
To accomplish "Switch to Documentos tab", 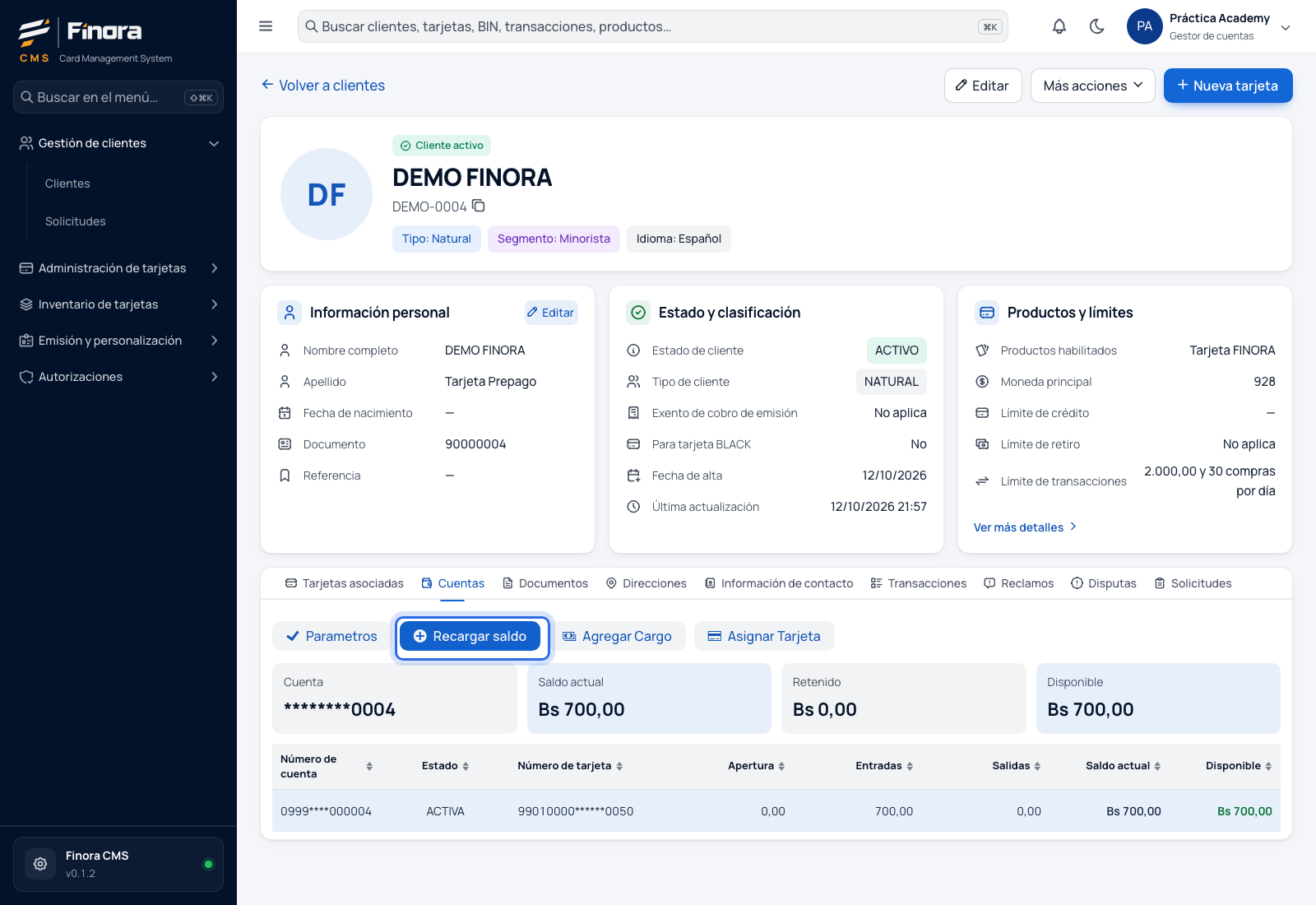I will pos(545,583).
